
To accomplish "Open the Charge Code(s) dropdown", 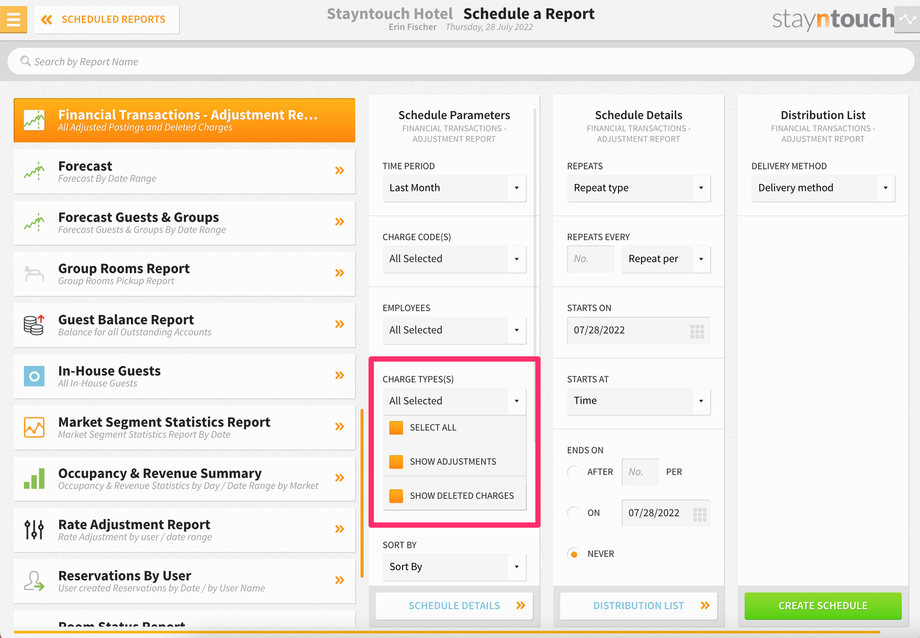I will tap(454, 259).
